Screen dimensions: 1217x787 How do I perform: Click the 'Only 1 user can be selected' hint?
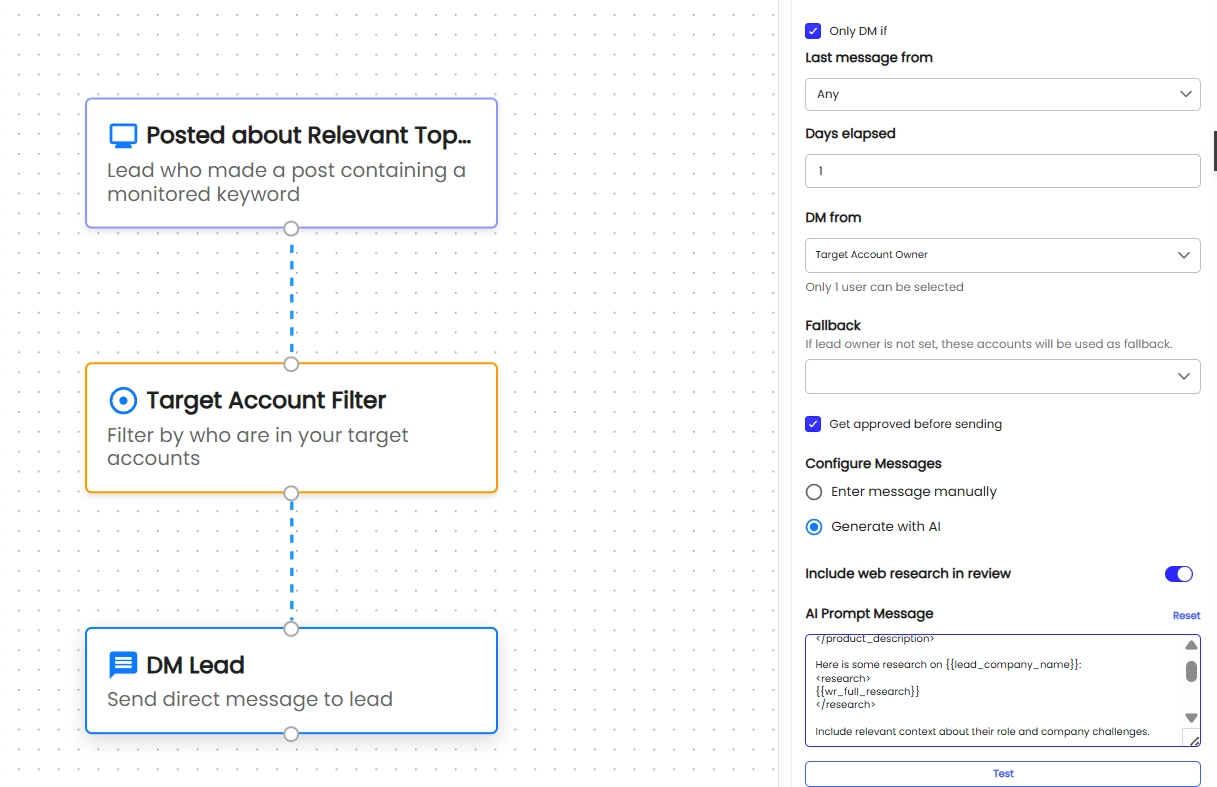(x=884, y=287)
